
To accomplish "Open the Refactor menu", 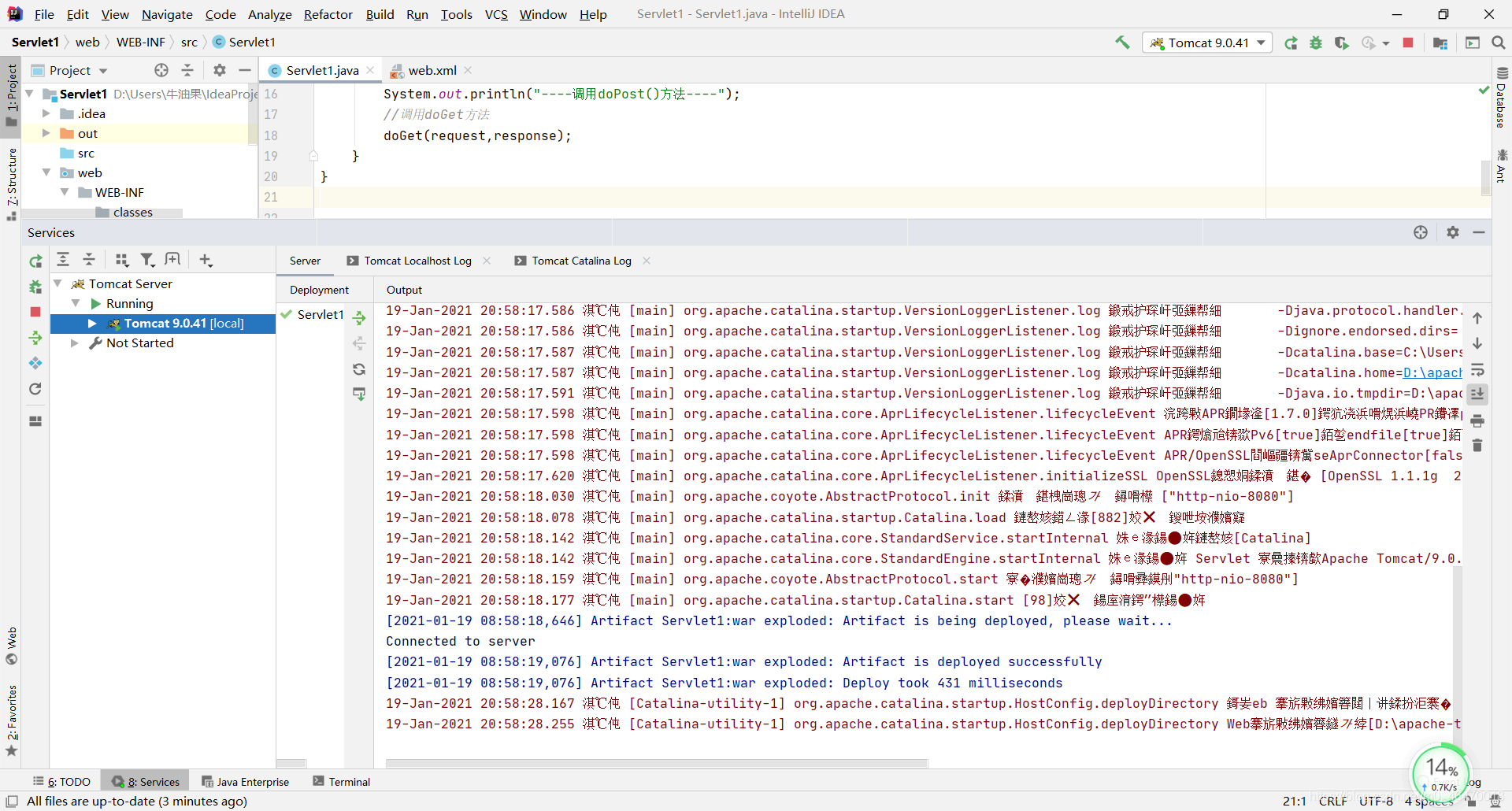I will pyautogui.click(x=328, y=14).
